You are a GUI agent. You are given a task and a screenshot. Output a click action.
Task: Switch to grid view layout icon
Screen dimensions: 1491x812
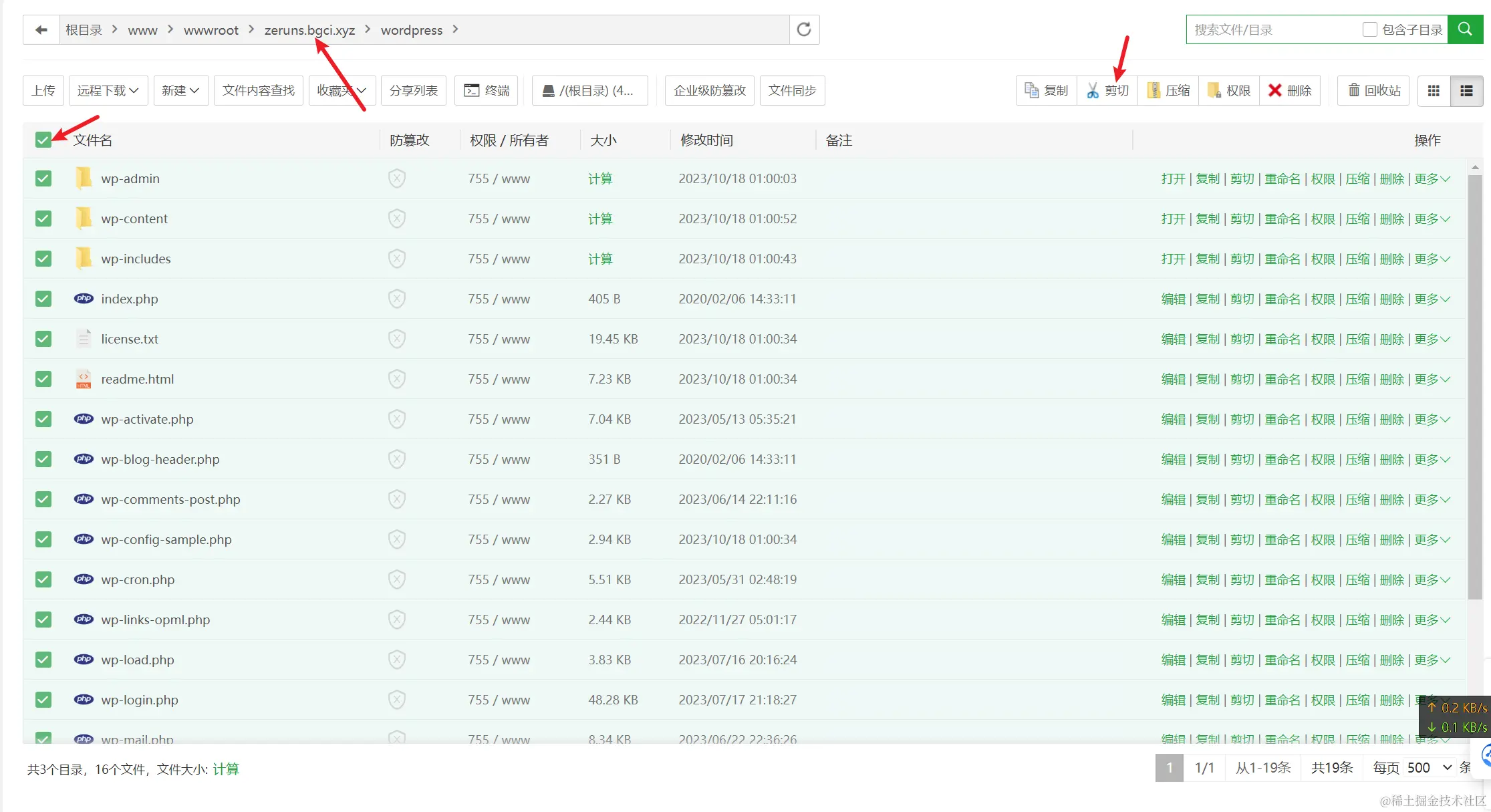(x=1434, y=91)
